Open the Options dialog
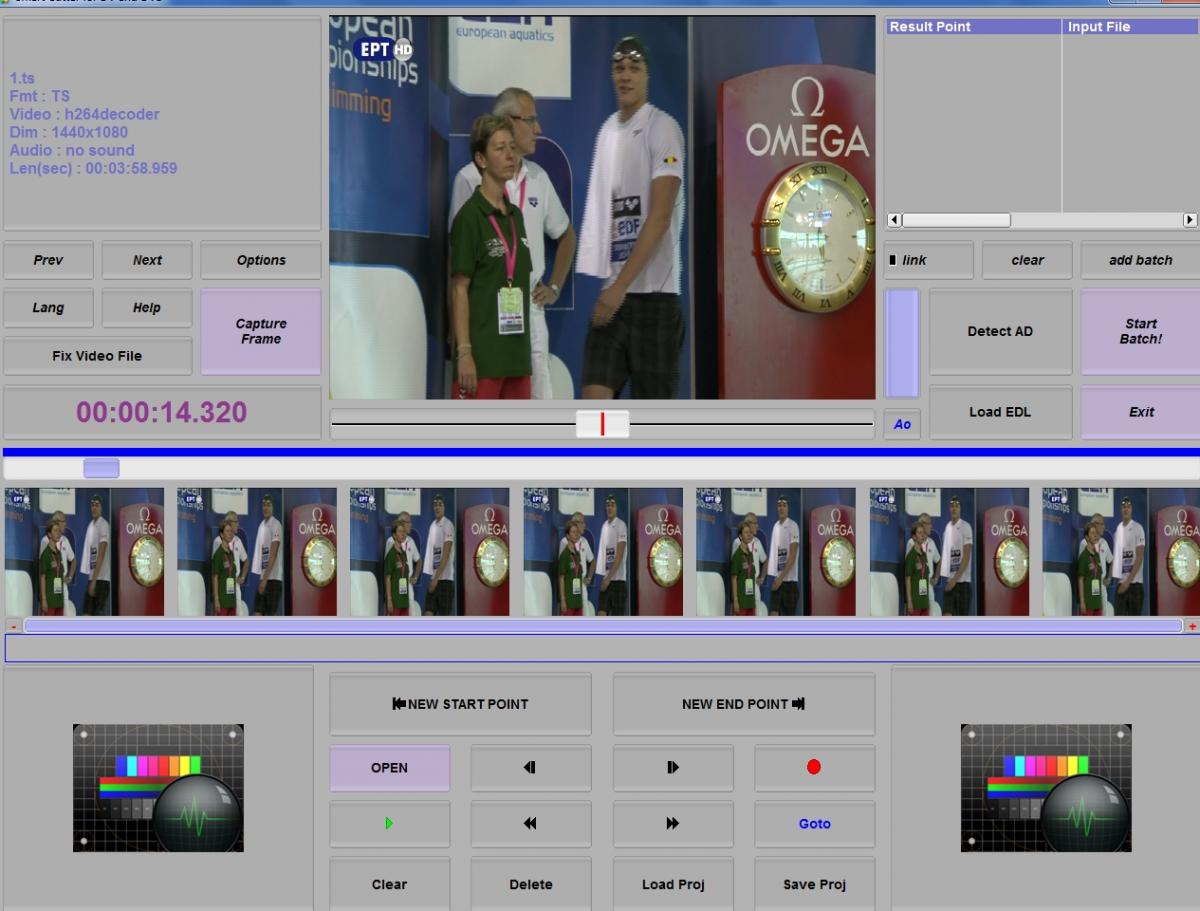 [261, 260]
